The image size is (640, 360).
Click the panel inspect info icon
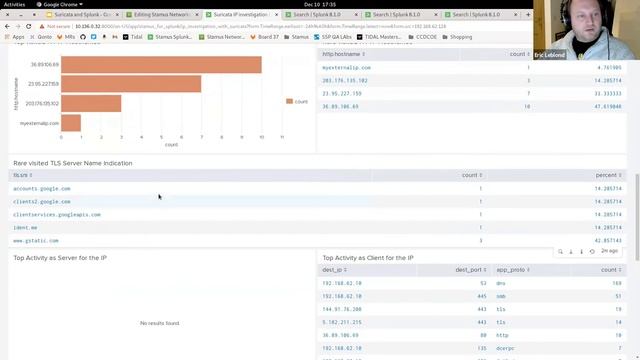pos(582,251)
